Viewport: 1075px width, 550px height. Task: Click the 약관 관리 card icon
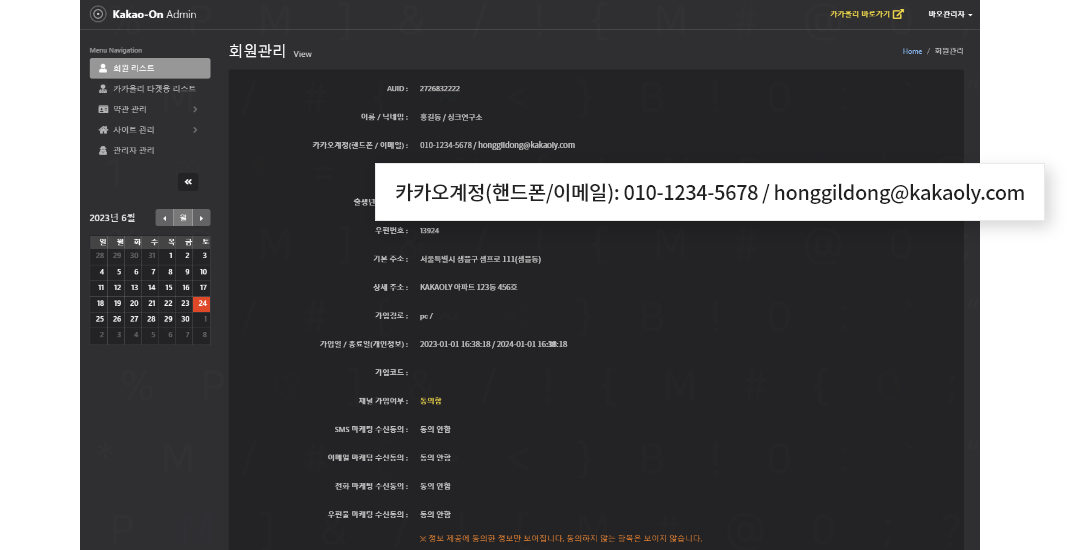[x=102, y=109]
